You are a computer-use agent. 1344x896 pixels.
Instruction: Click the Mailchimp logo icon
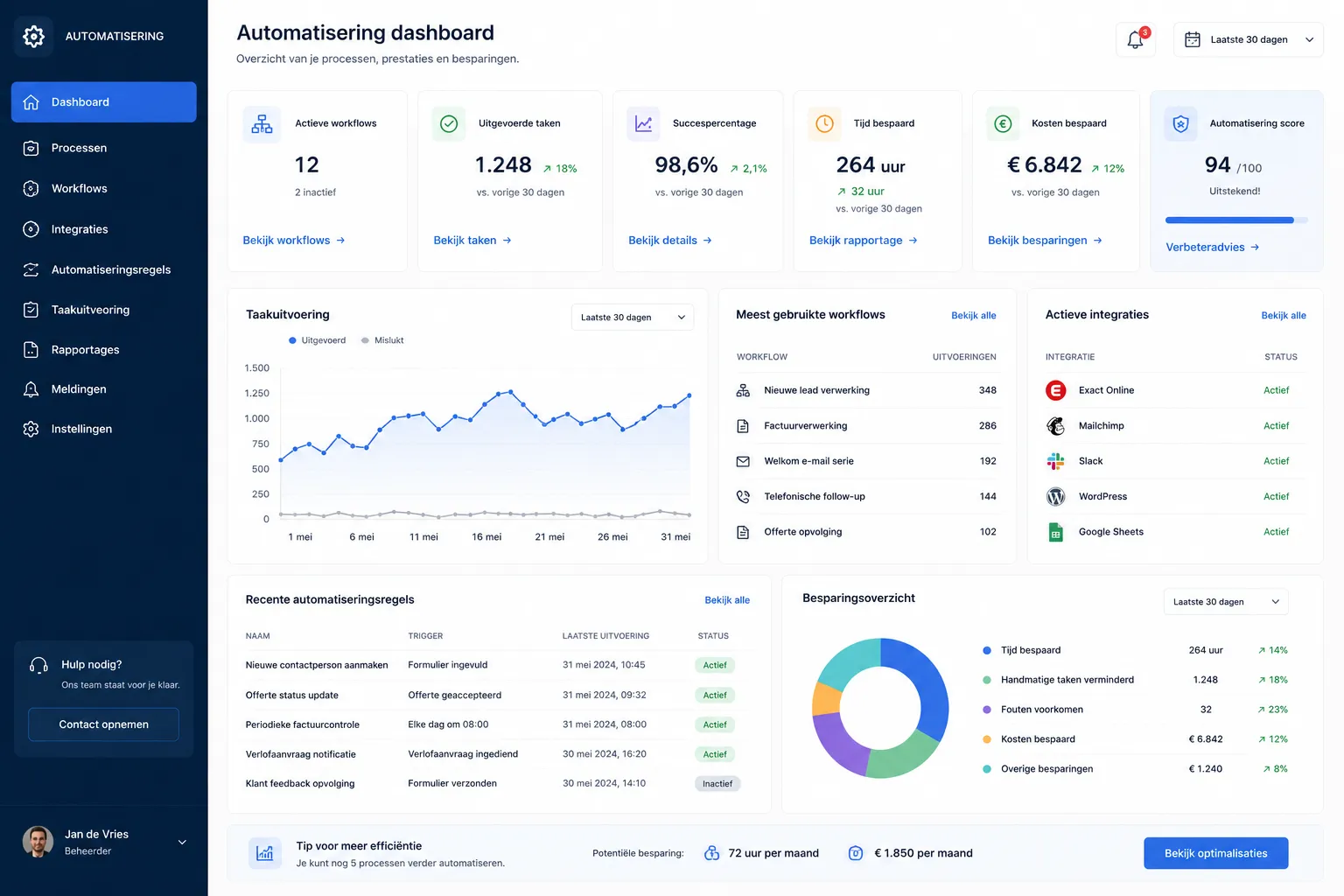pyautogui.click(x=1056, y=426)
